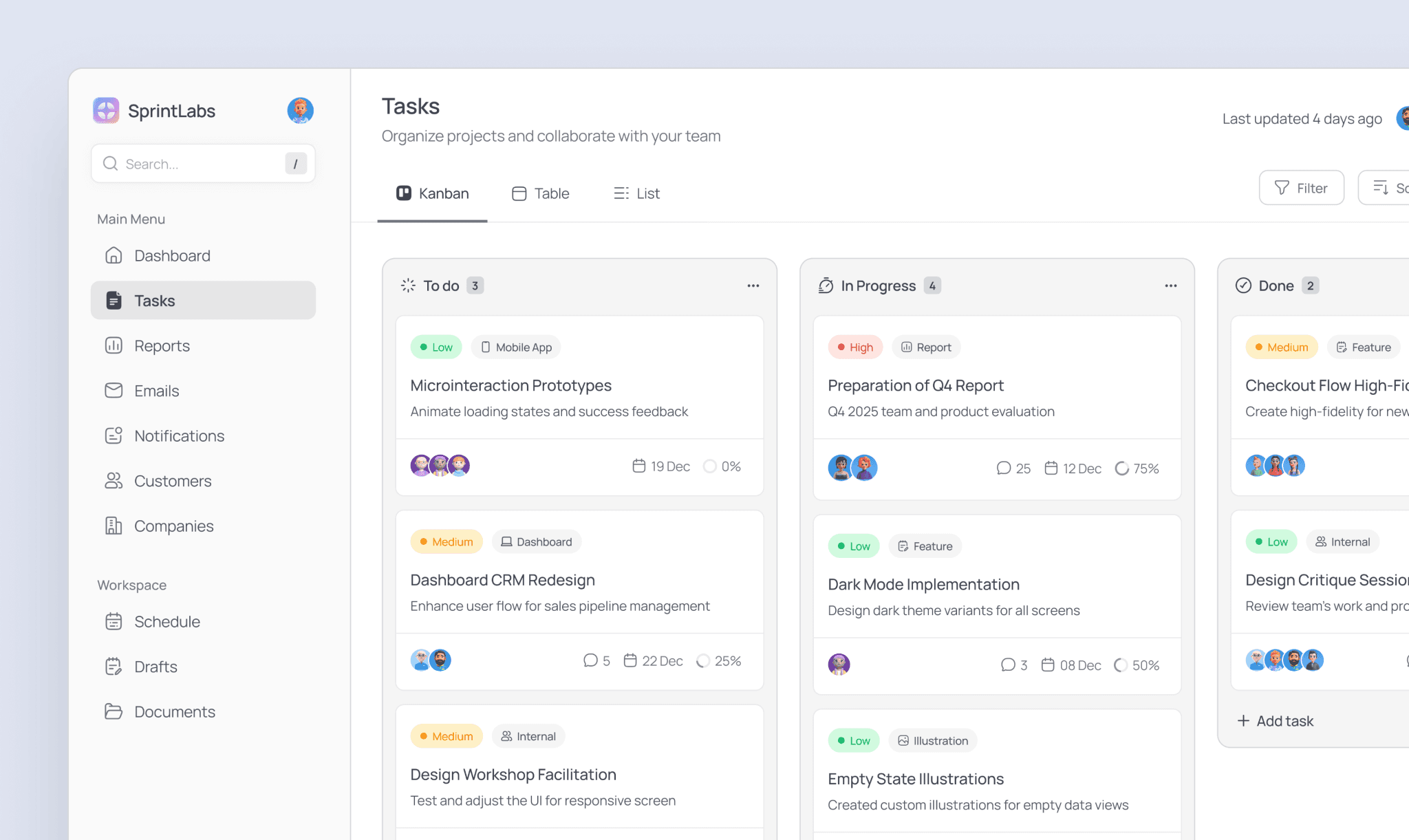Switch to the List view tab
This screenshot has width=1409, height=840.
[x=636, y=193]
